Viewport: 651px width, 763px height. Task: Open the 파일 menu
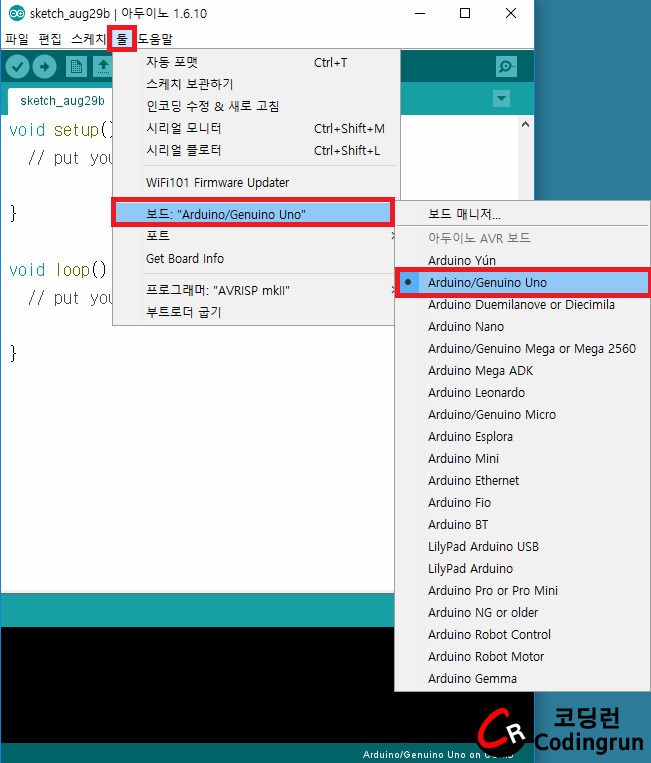pyautogui.click(x=17, y=39)
